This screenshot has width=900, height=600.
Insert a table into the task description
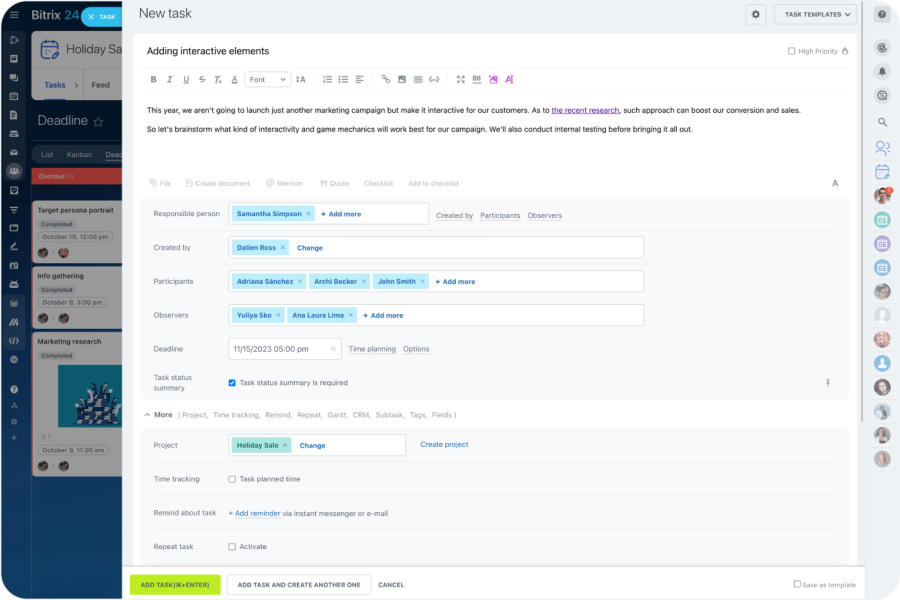(417, 79)
